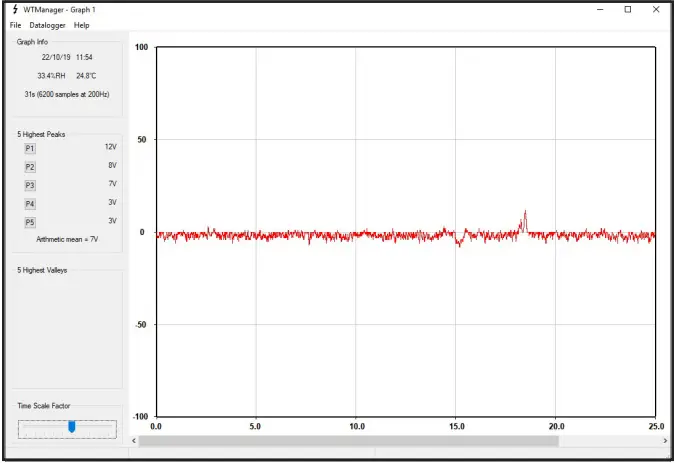Viewport: 675px width, 463px height.
Task: Click the WTManager lightning app icon
Action: [15, 9]
